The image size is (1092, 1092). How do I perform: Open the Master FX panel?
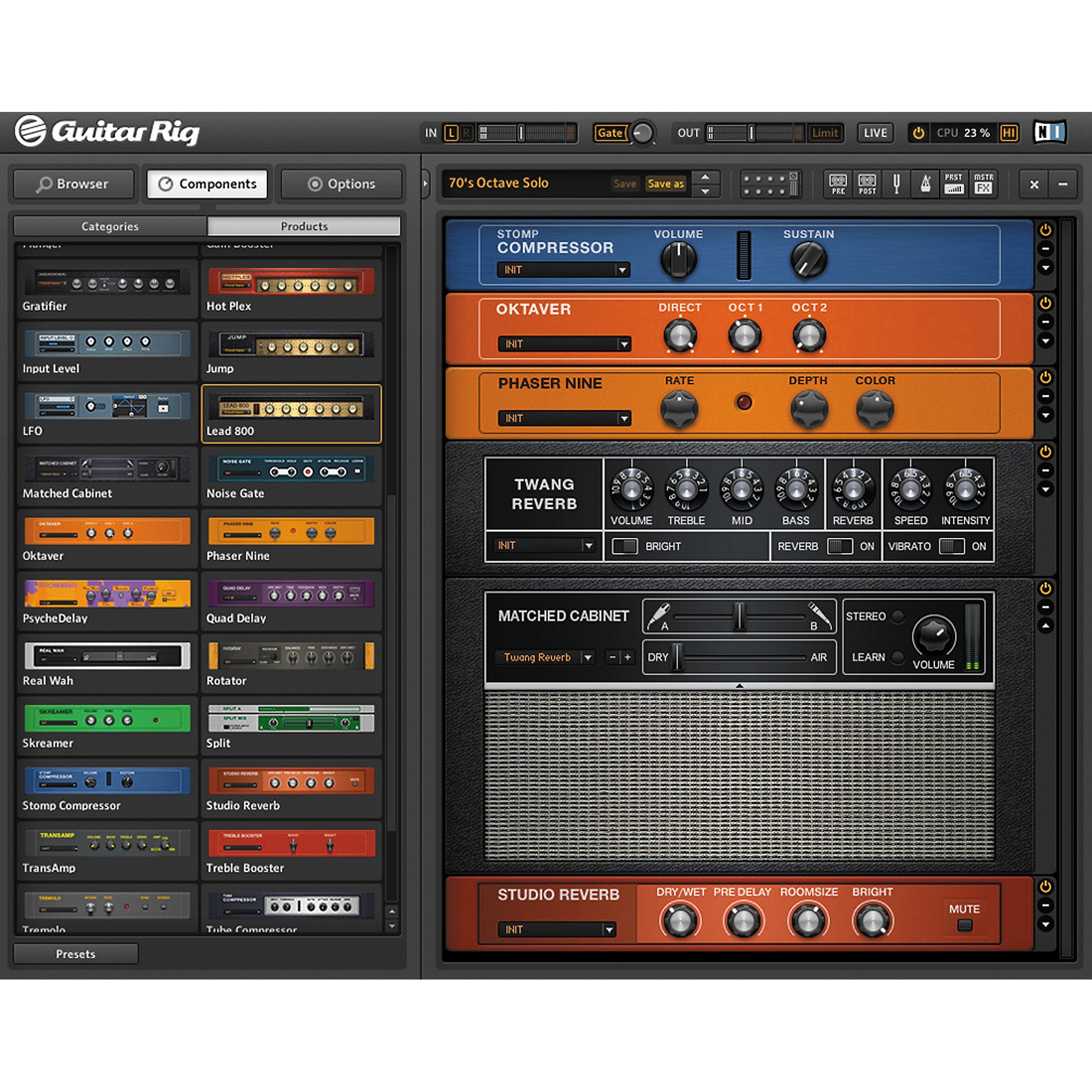[x=984, y=183]
